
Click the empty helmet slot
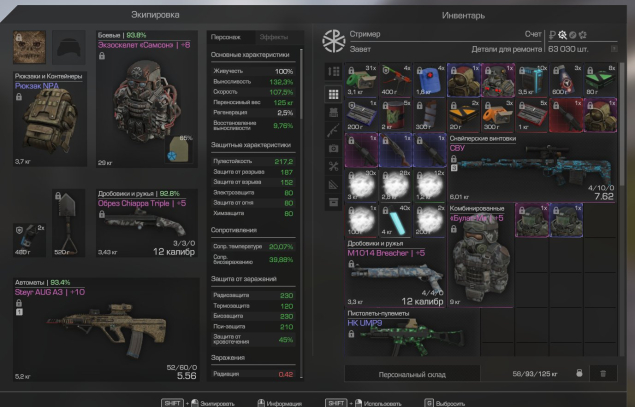point(69,47)
